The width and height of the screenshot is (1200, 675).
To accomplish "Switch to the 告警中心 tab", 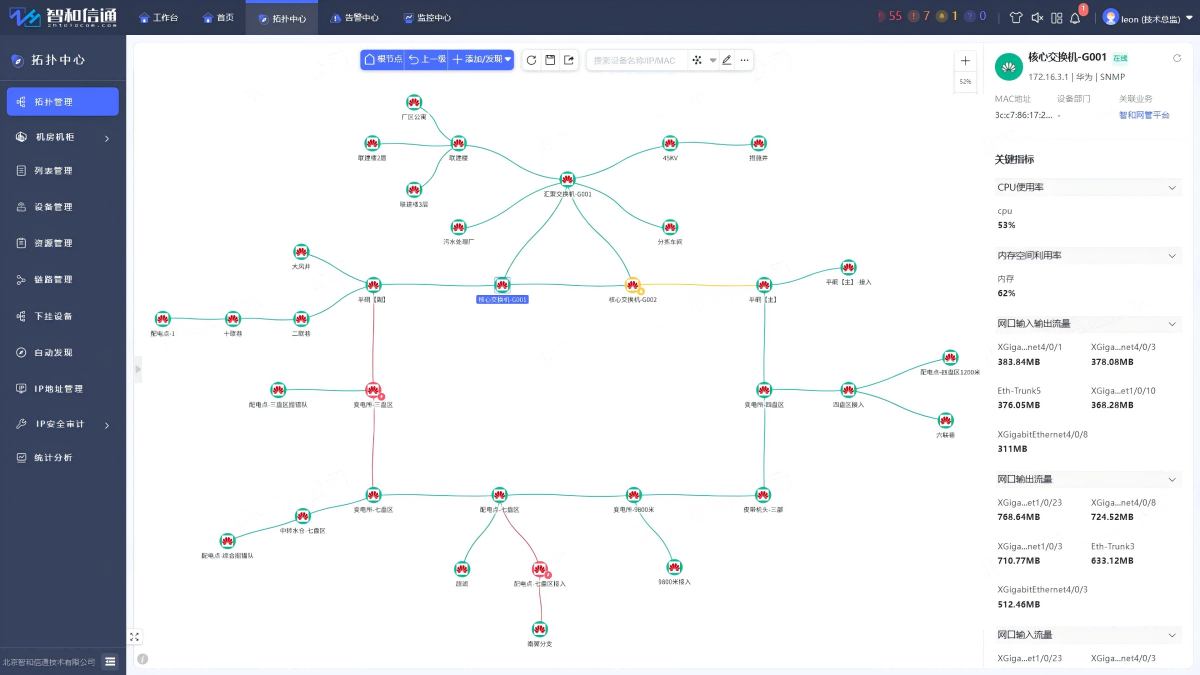I will [x=354, y=17].
